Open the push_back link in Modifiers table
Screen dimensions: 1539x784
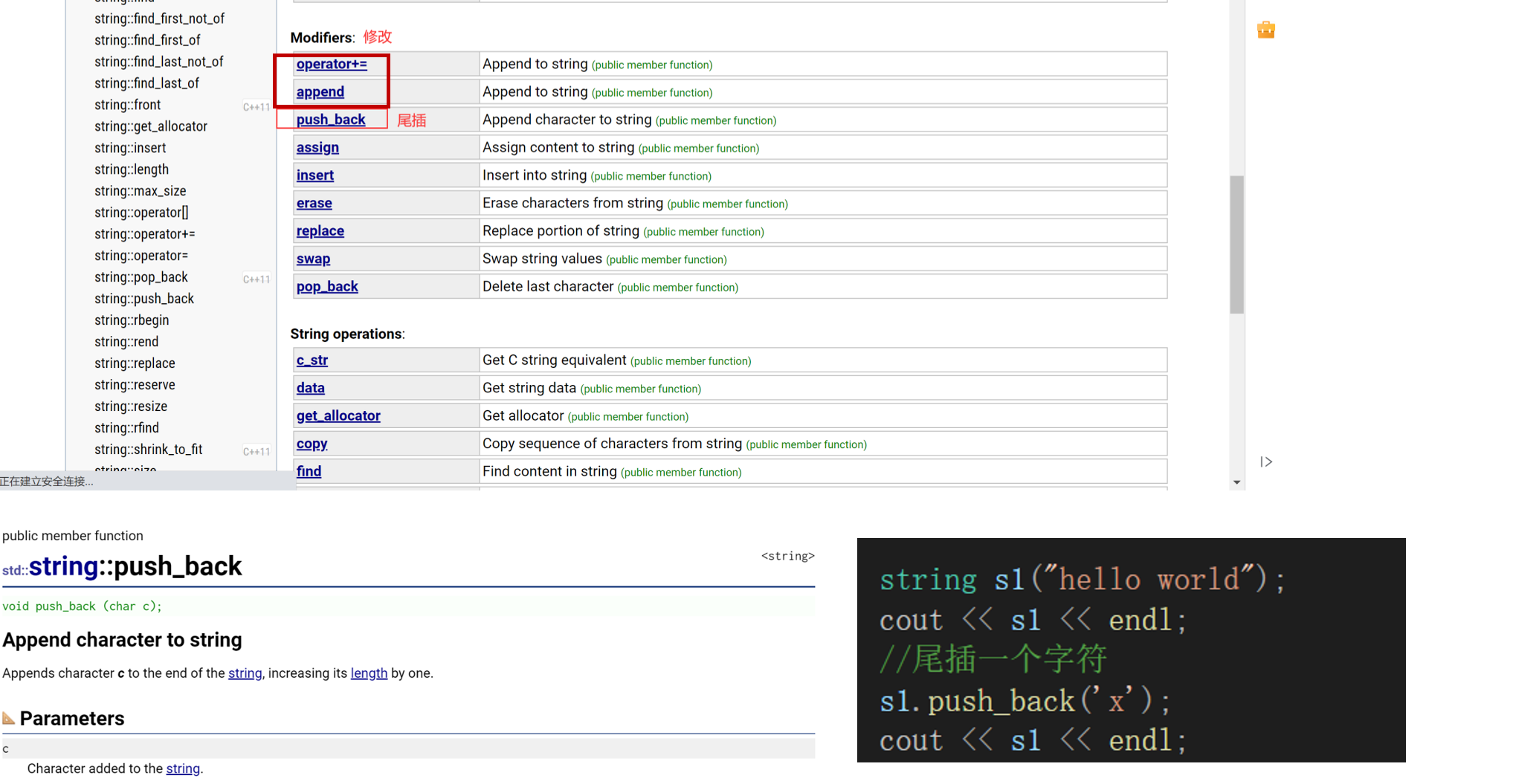[x=331, y=120]
